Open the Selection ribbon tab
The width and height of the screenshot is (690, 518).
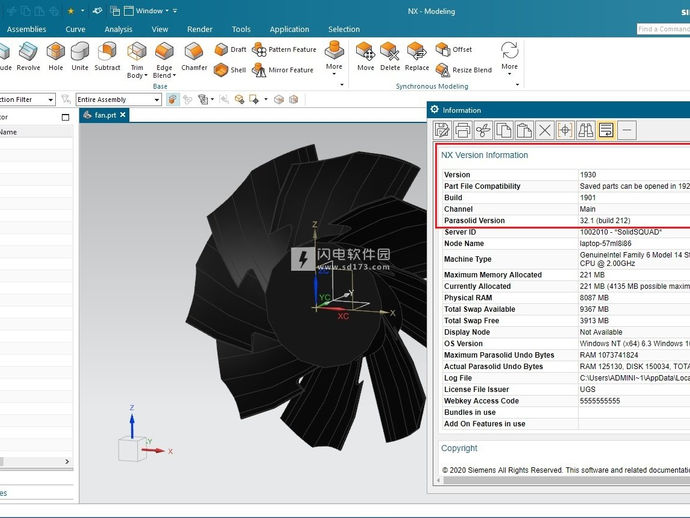(x=344, y=29)
